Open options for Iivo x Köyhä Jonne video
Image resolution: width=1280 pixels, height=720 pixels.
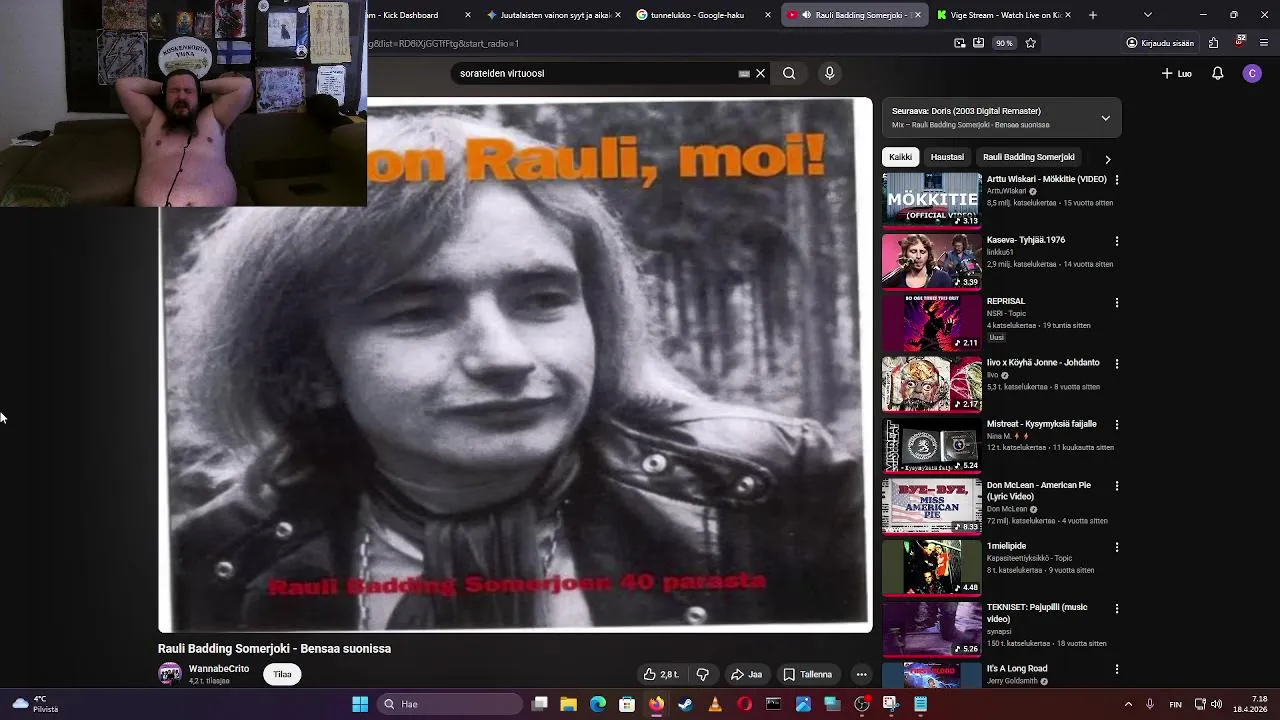[1117, 364]
